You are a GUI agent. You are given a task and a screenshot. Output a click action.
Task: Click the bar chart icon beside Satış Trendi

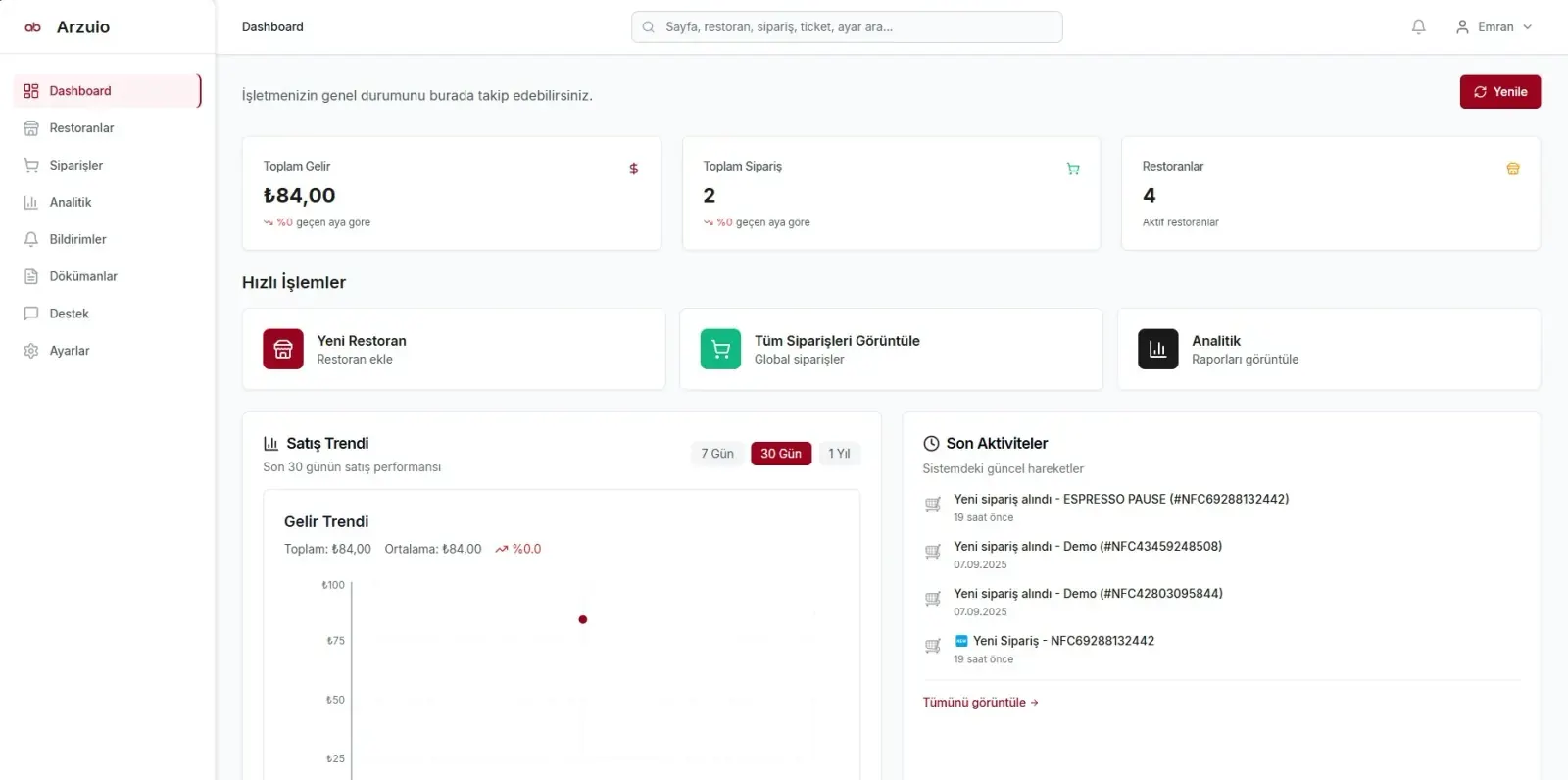click(271, 444)
